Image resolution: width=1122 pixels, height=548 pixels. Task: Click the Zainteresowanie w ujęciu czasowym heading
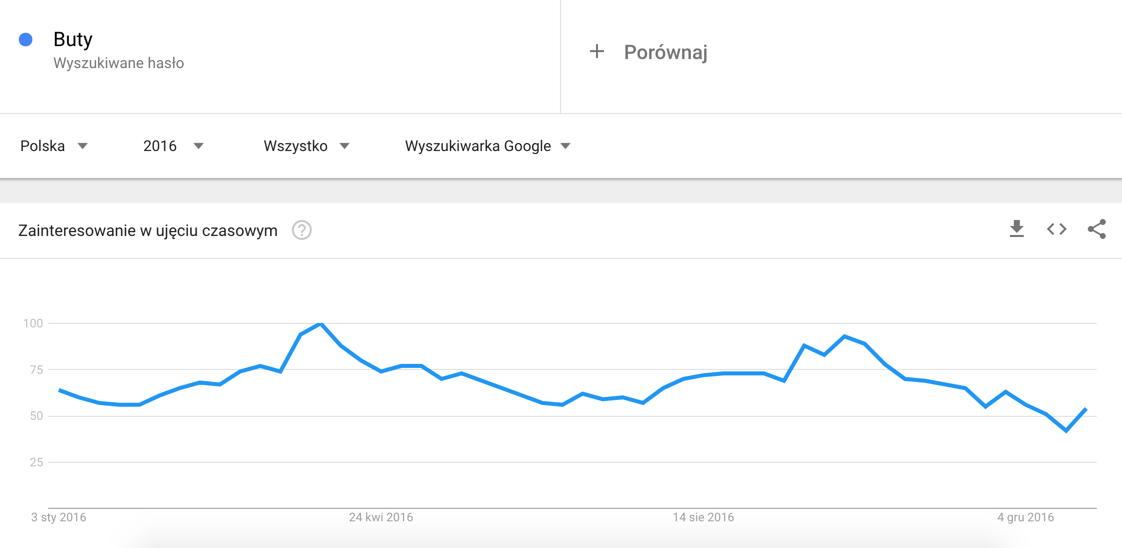tap(148, 231)
